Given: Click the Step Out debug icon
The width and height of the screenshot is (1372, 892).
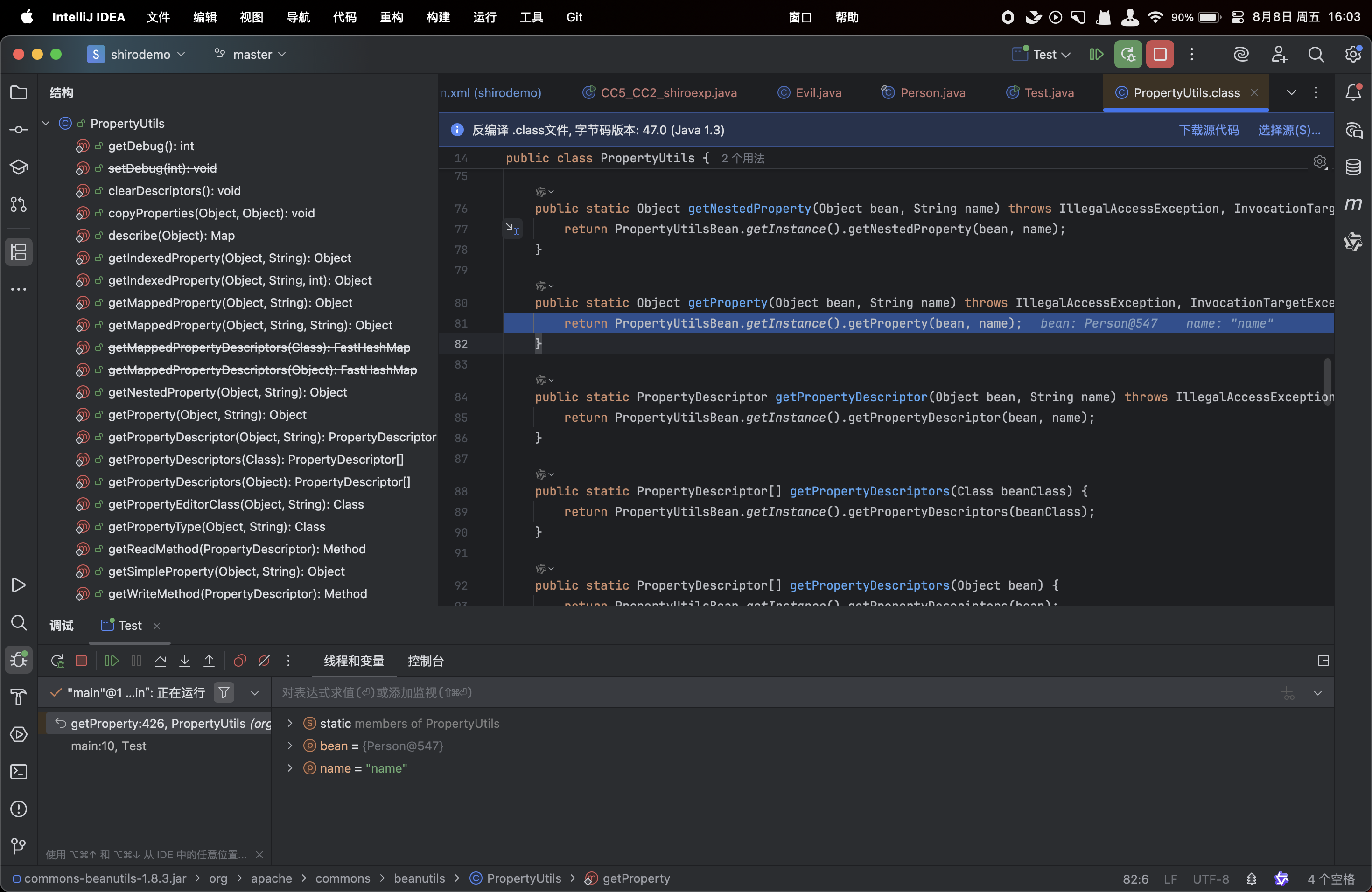Looking at the screenshot, I should pyautogui.click(x=209, y=660).
